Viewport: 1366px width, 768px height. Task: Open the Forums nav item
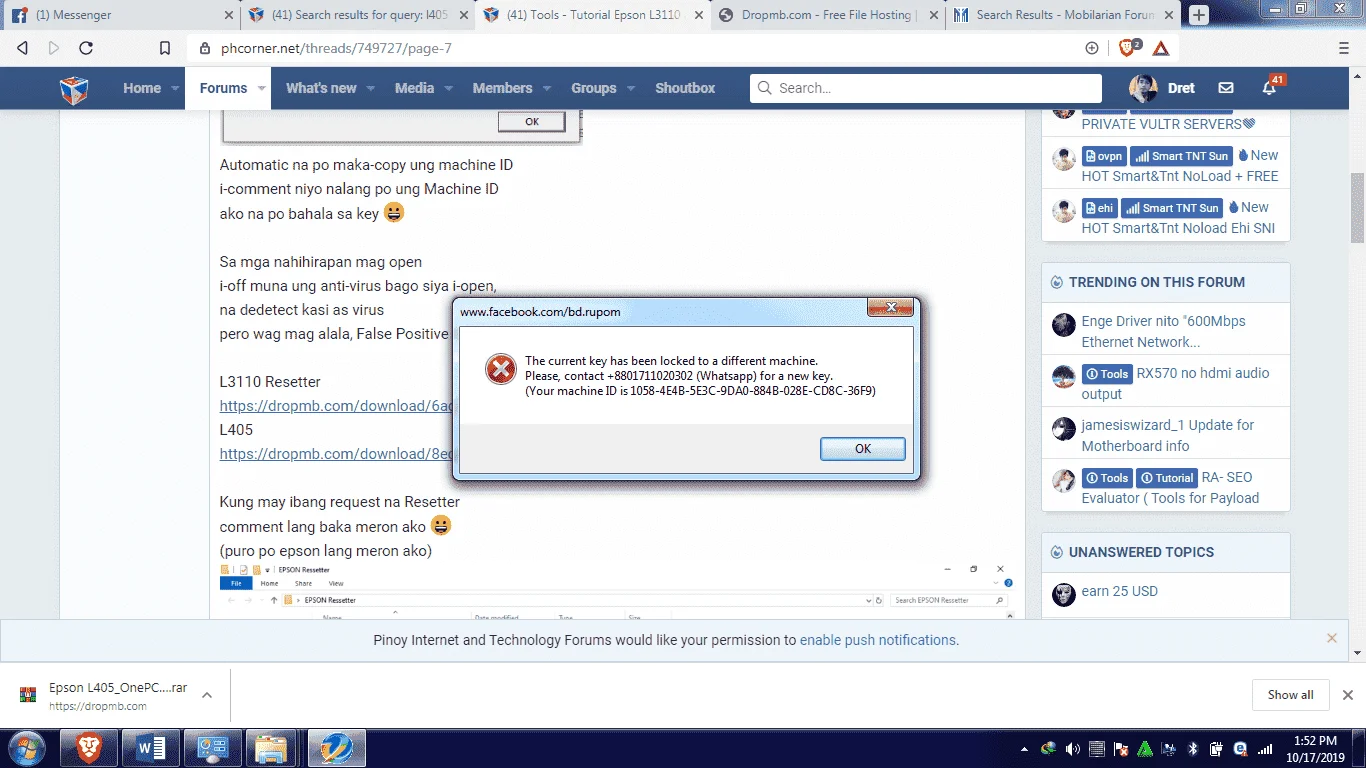(x=223, y=88)
